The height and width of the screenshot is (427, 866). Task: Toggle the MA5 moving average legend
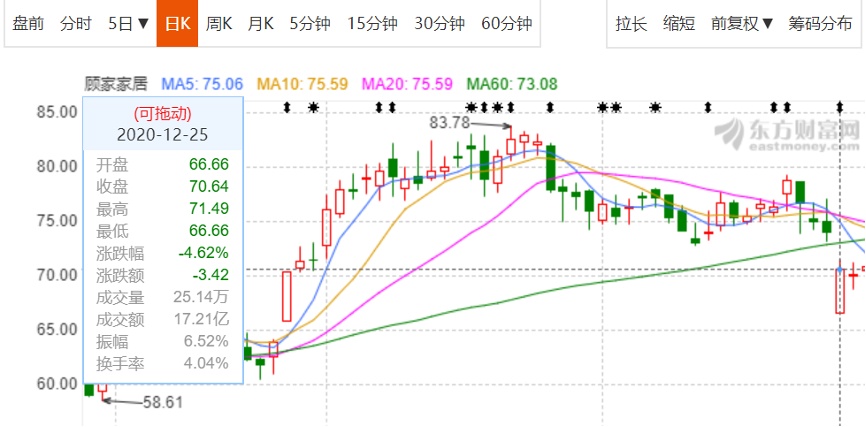pyautogui.click(x=203, y=84)
